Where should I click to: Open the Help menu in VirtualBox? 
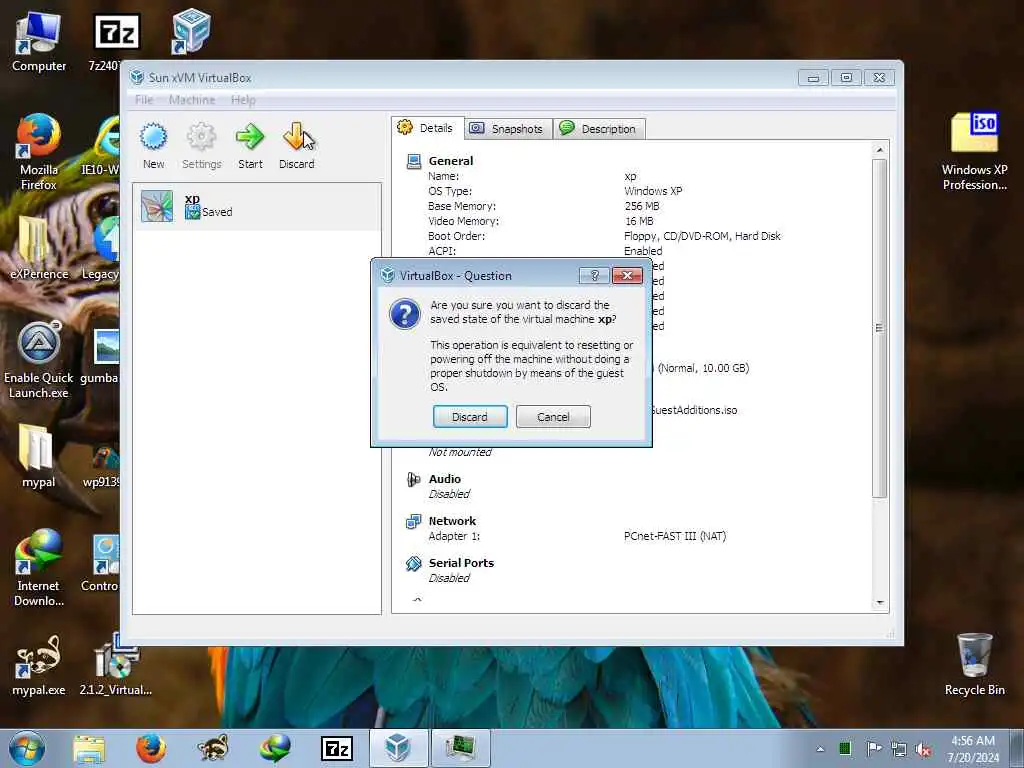(x=243, y=100)
